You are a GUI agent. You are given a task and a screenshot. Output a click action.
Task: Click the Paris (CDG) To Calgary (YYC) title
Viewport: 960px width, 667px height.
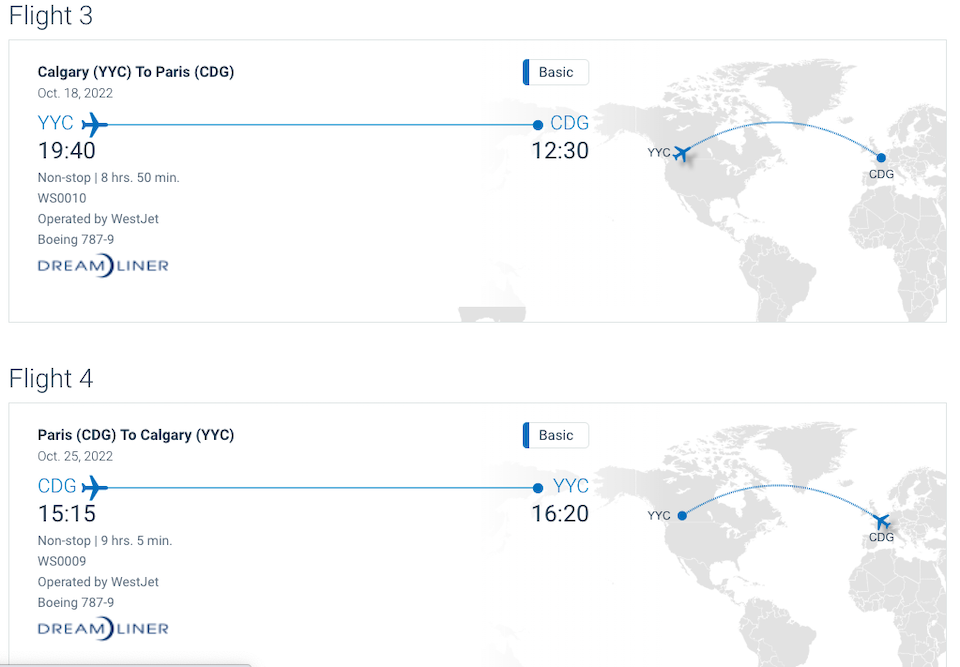pos(136,435)
